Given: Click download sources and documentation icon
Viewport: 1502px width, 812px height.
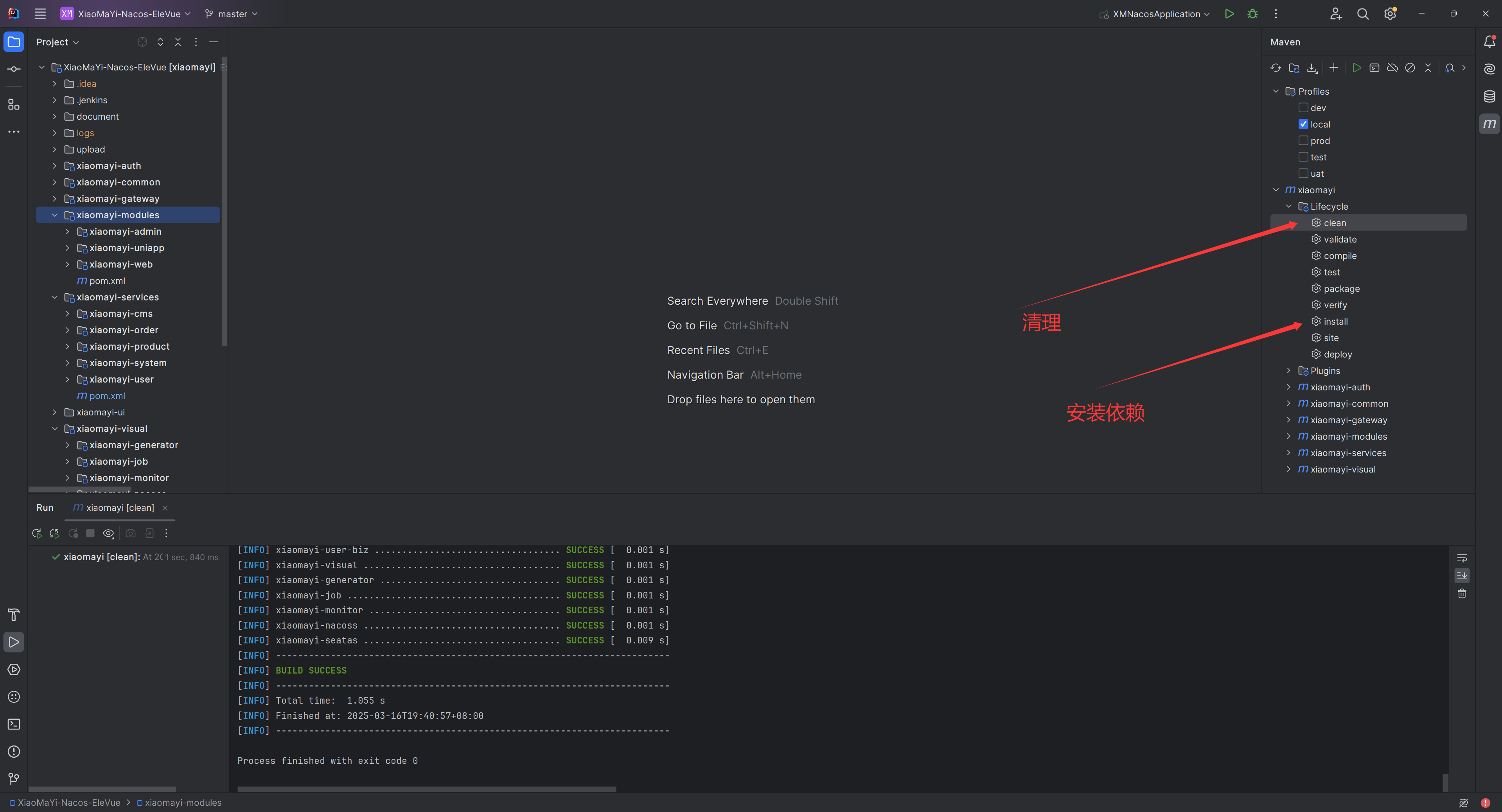Looking at the screenshot, I should coord(1312,68).
